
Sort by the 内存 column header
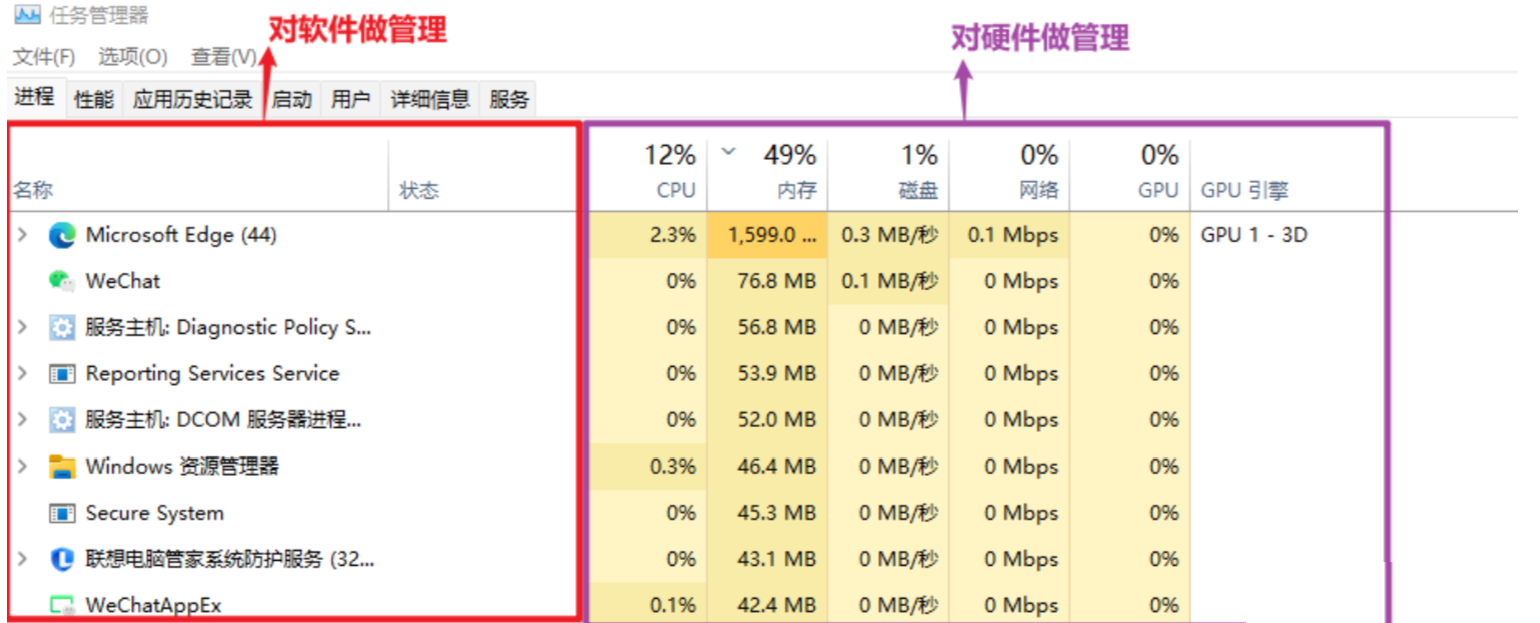click(767, 175)
